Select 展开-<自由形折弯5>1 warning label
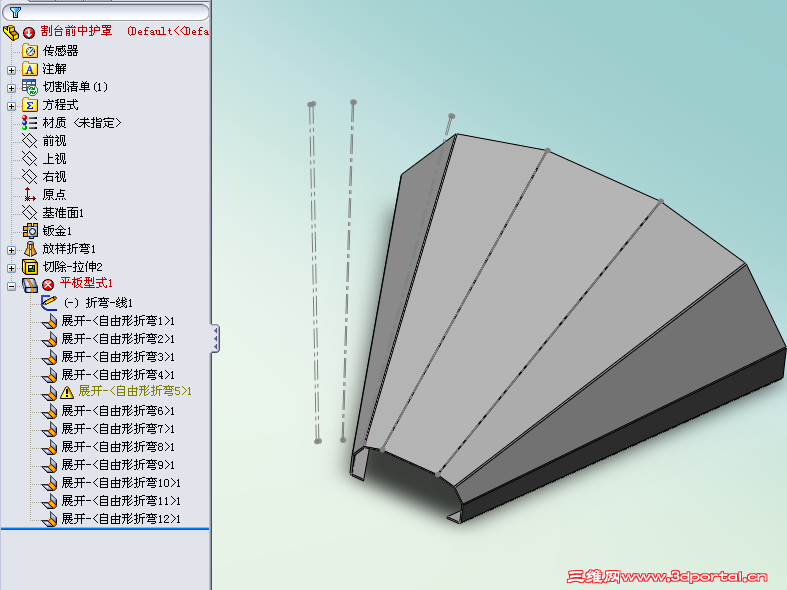 click(x=135, y=391)
